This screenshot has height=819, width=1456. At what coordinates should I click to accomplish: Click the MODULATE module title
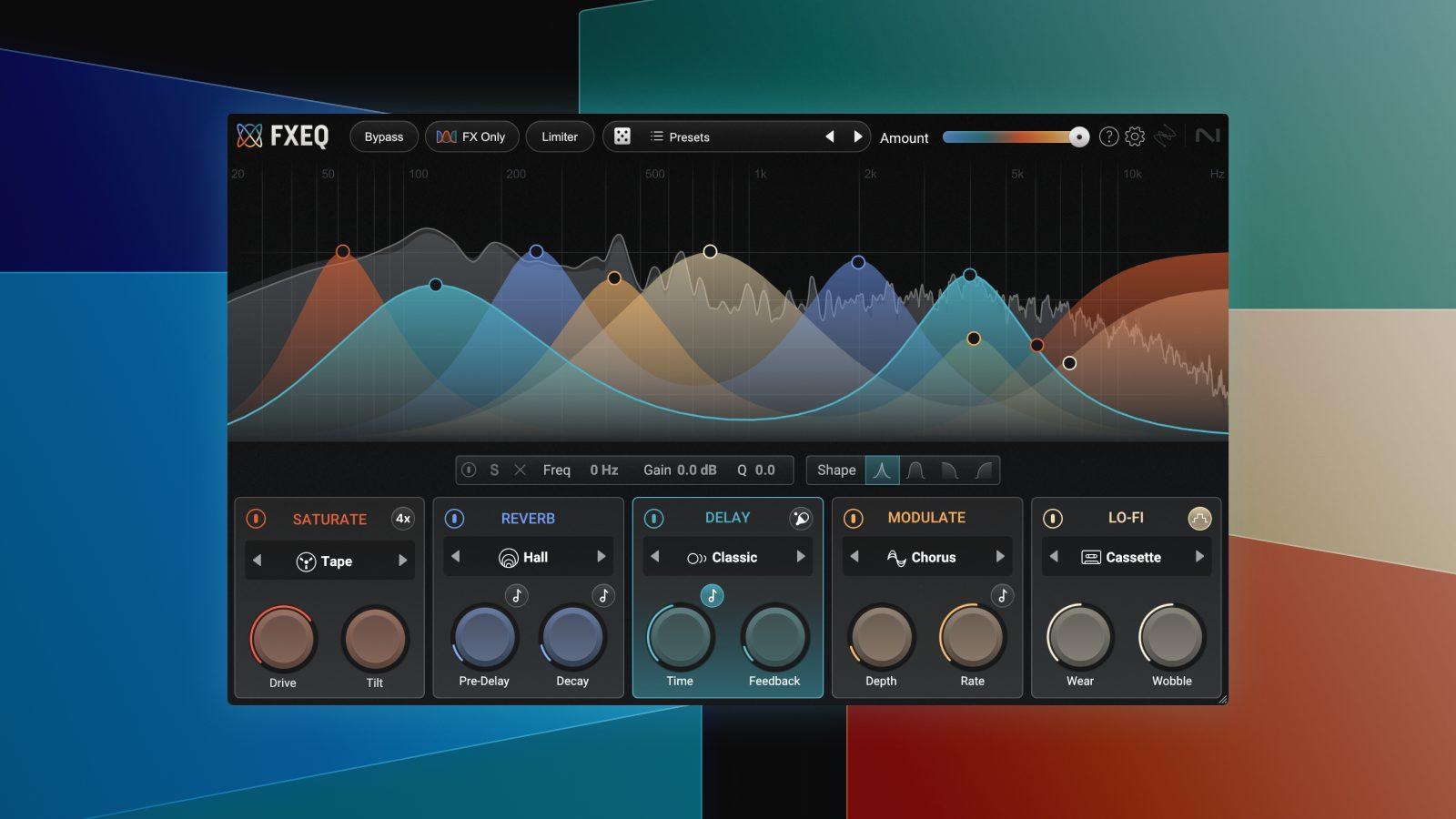926,518
